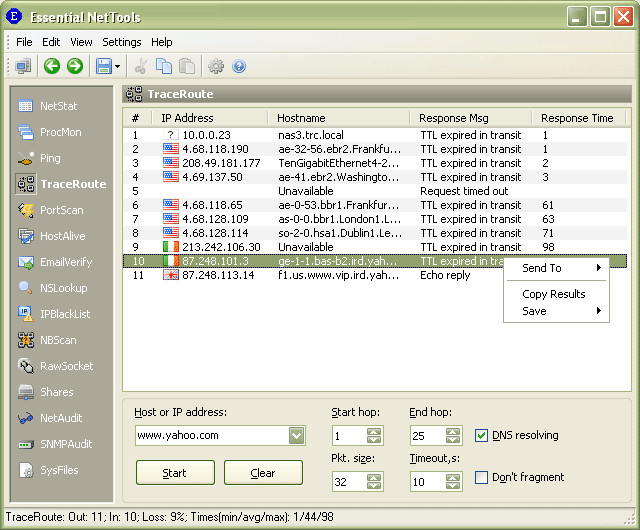Open the NSLookup tool
The height and width of the screenshot is (530, 640).
(x=53, y=288)
